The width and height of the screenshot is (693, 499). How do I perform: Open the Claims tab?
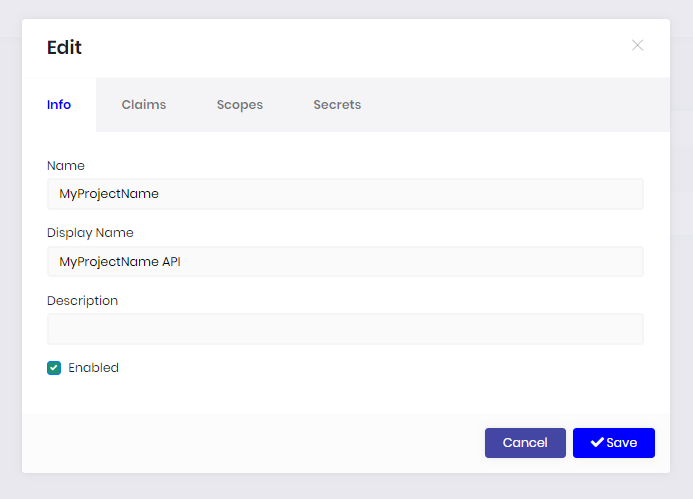144,104
